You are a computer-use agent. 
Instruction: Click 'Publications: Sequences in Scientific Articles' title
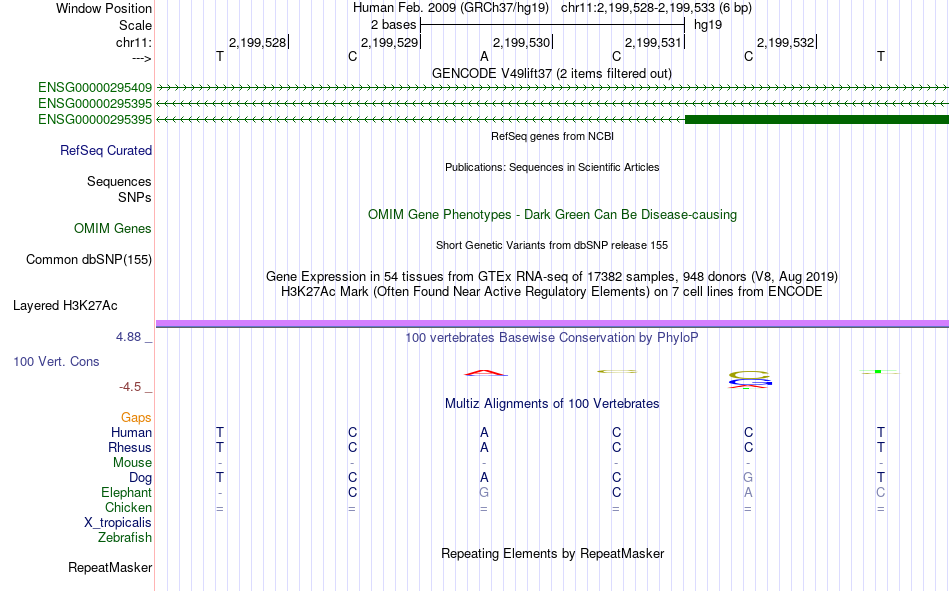(x=552, y=167)
